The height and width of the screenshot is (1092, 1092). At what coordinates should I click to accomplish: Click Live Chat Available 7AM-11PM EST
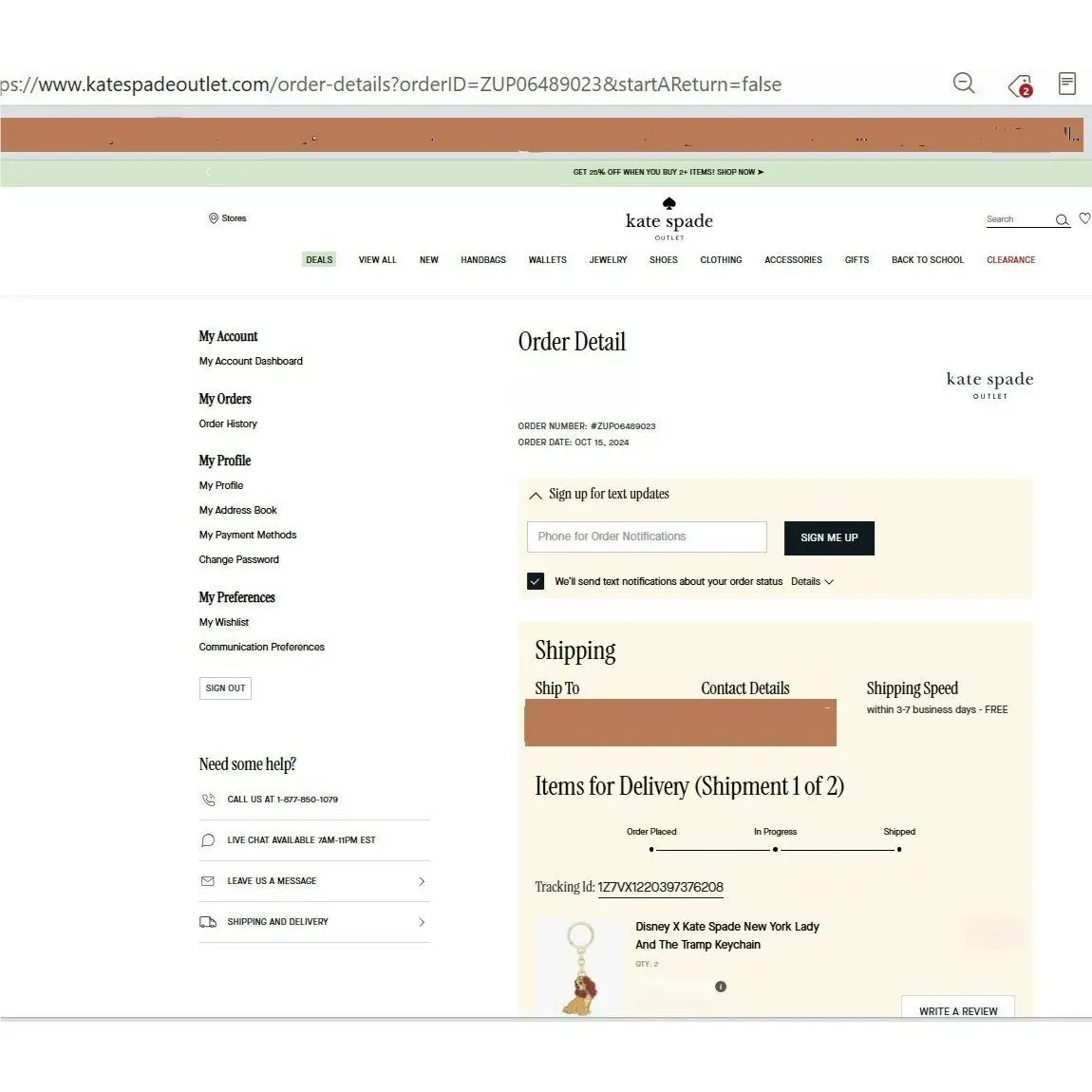(301, 840)
